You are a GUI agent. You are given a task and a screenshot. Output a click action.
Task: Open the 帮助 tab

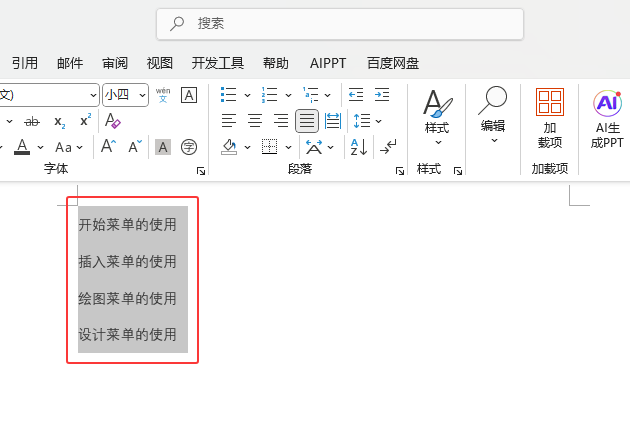(276, 63)
